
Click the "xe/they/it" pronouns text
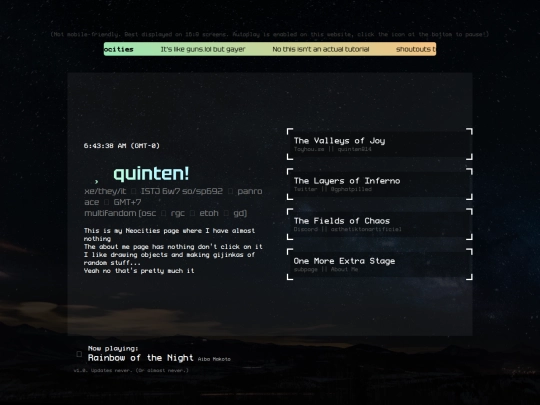[x=105, y=191]
